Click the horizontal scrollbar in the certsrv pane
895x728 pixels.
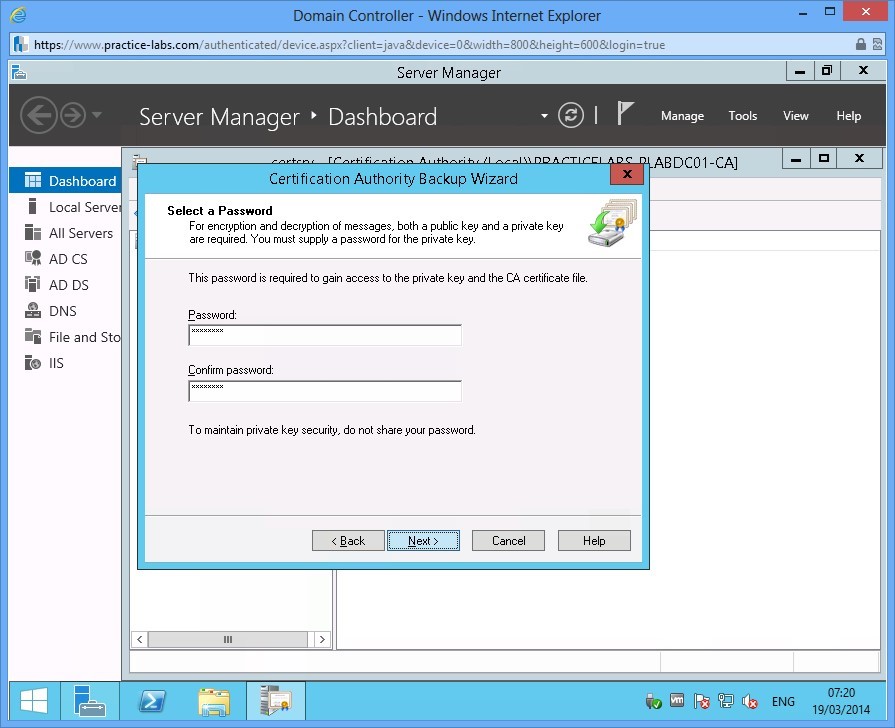click(x=229, y=639)
